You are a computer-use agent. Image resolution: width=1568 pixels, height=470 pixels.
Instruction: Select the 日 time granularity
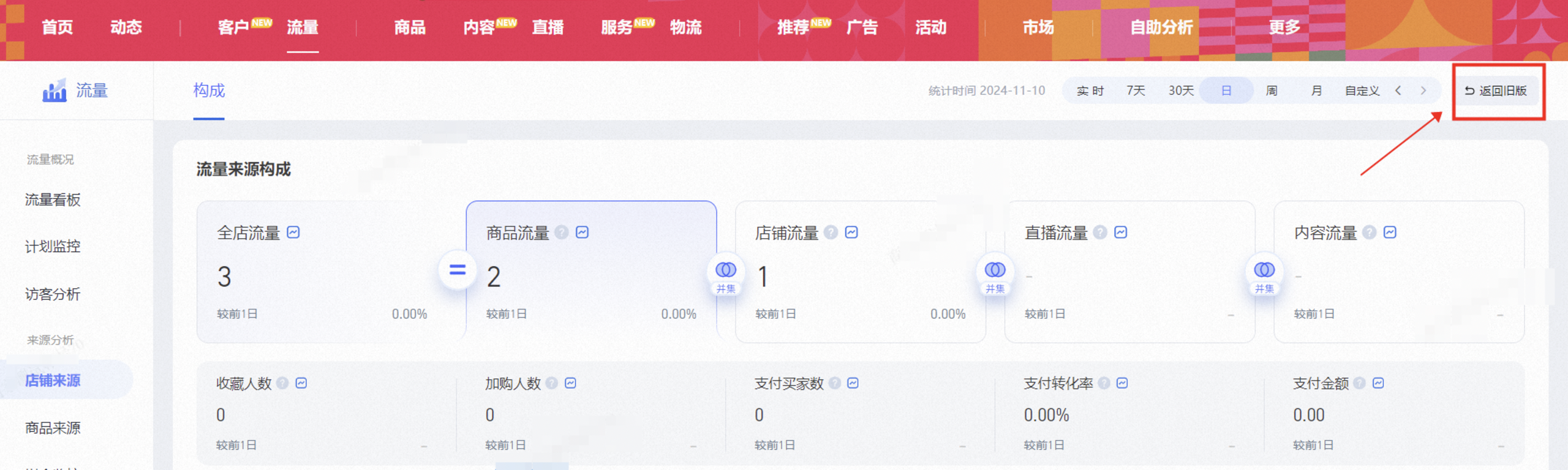(x=1226, y=91)
